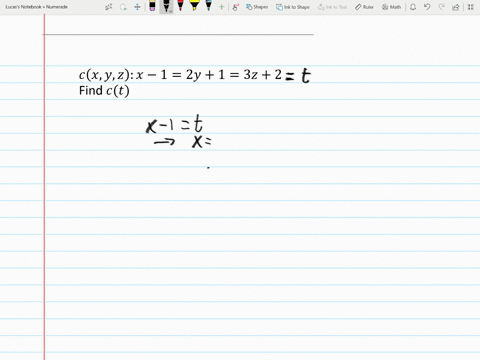Screen dimensions: 480x360
Task: Share the notebook page
Action: (456, 7)
